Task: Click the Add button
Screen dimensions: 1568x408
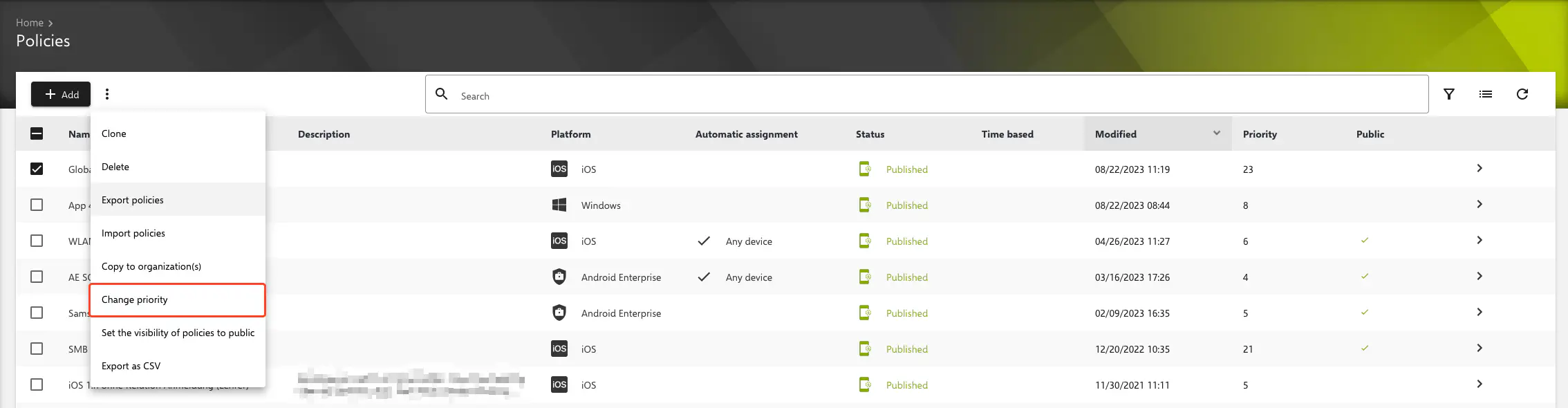Action: coord(61,94)
